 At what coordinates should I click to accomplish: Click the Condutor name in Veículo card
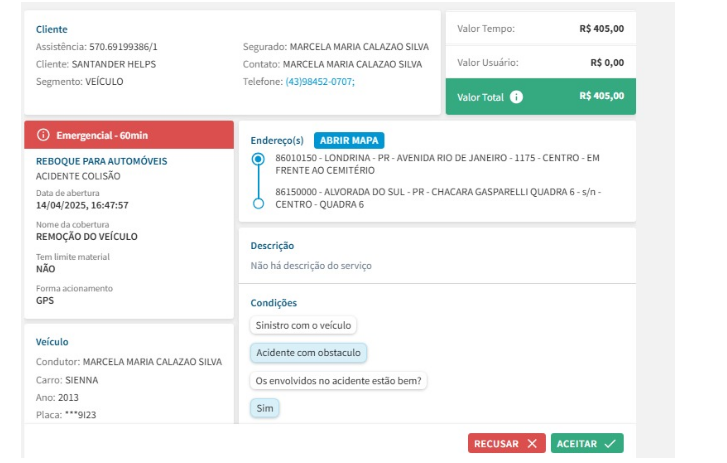(152, 362)
